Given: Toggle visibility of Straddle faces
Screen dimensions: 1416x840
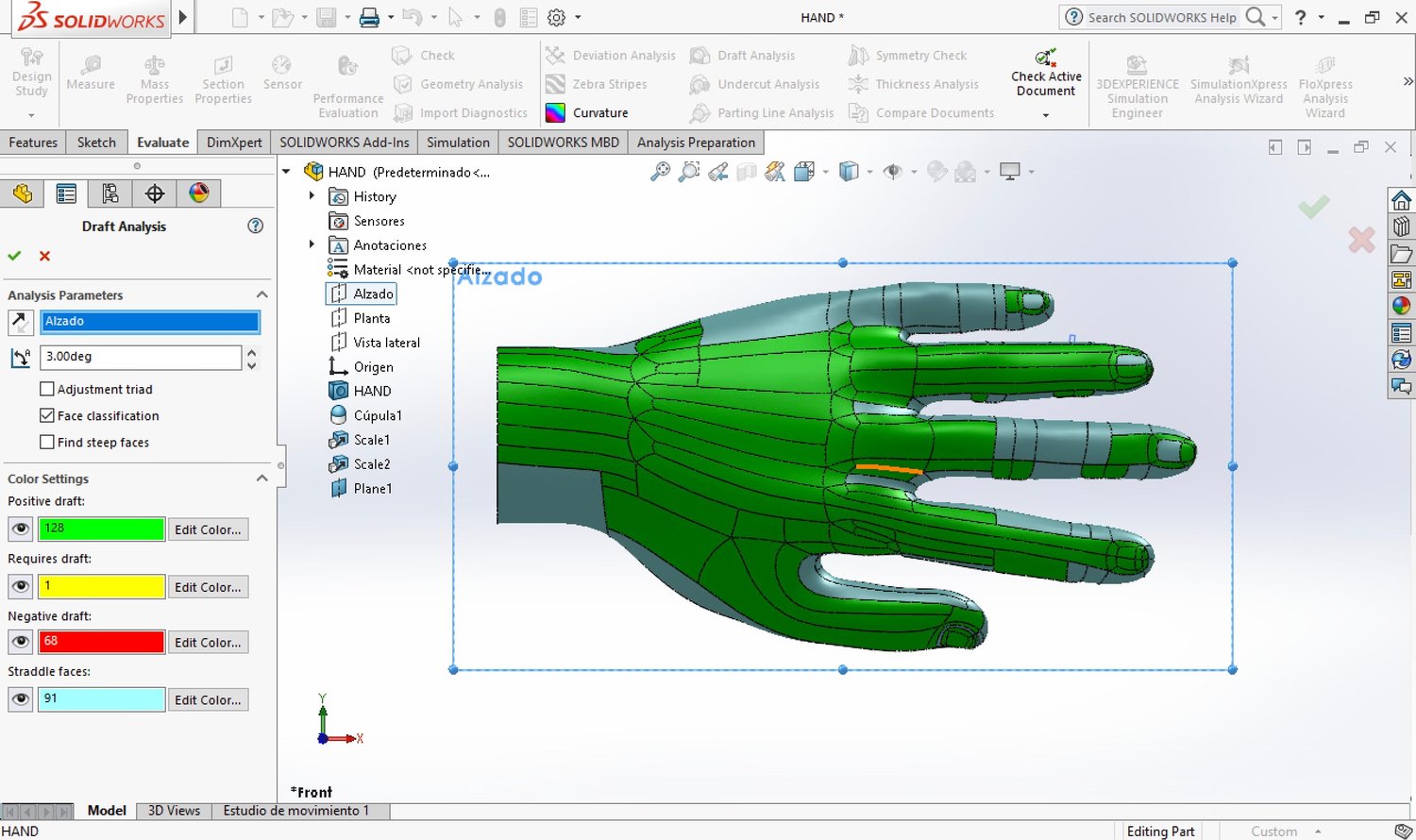Looking at the screenshot, I should 21,700.
